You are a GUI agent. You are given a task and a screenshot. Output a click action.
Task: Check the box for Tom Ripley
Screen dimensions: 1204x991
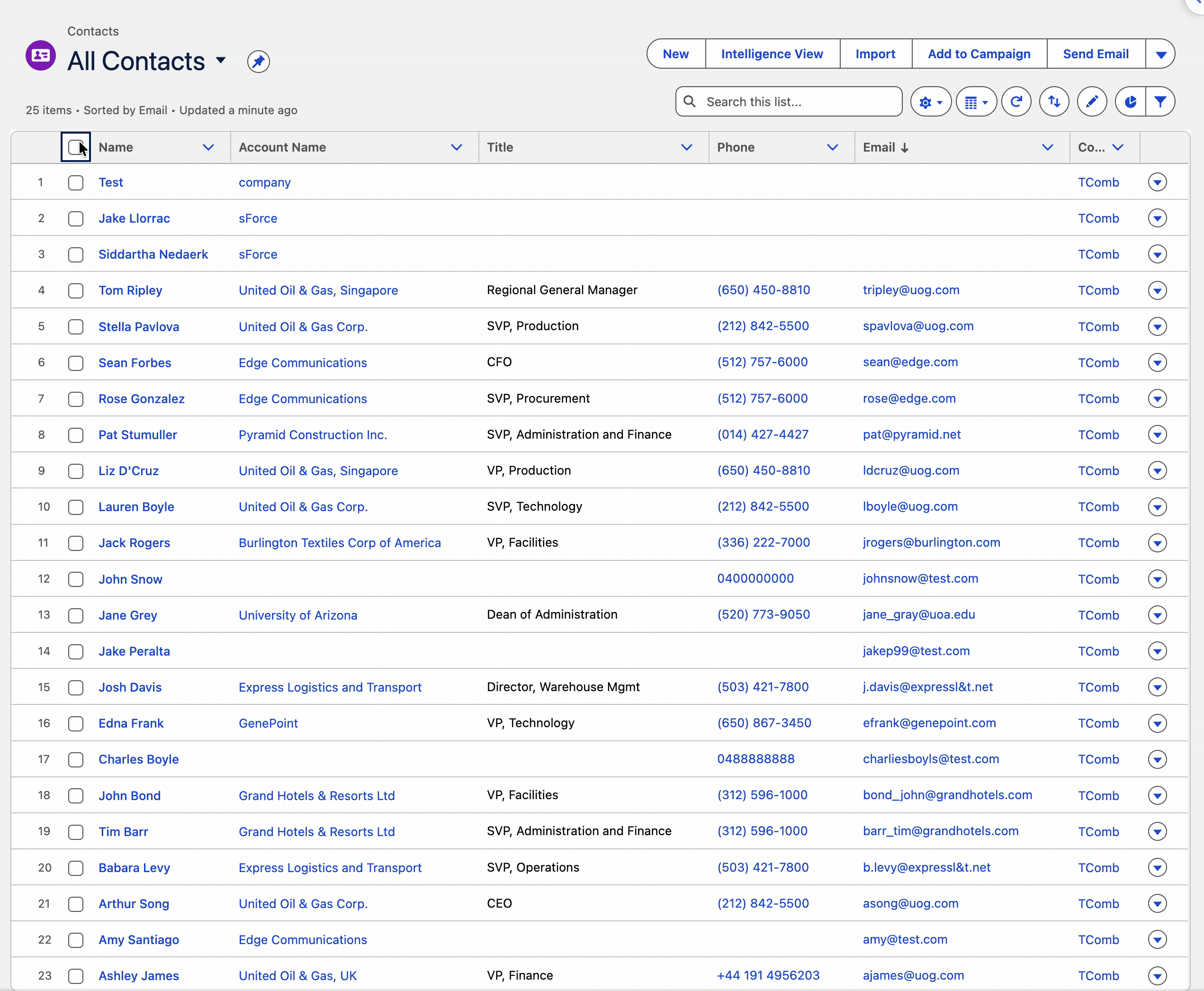[76, 290]
